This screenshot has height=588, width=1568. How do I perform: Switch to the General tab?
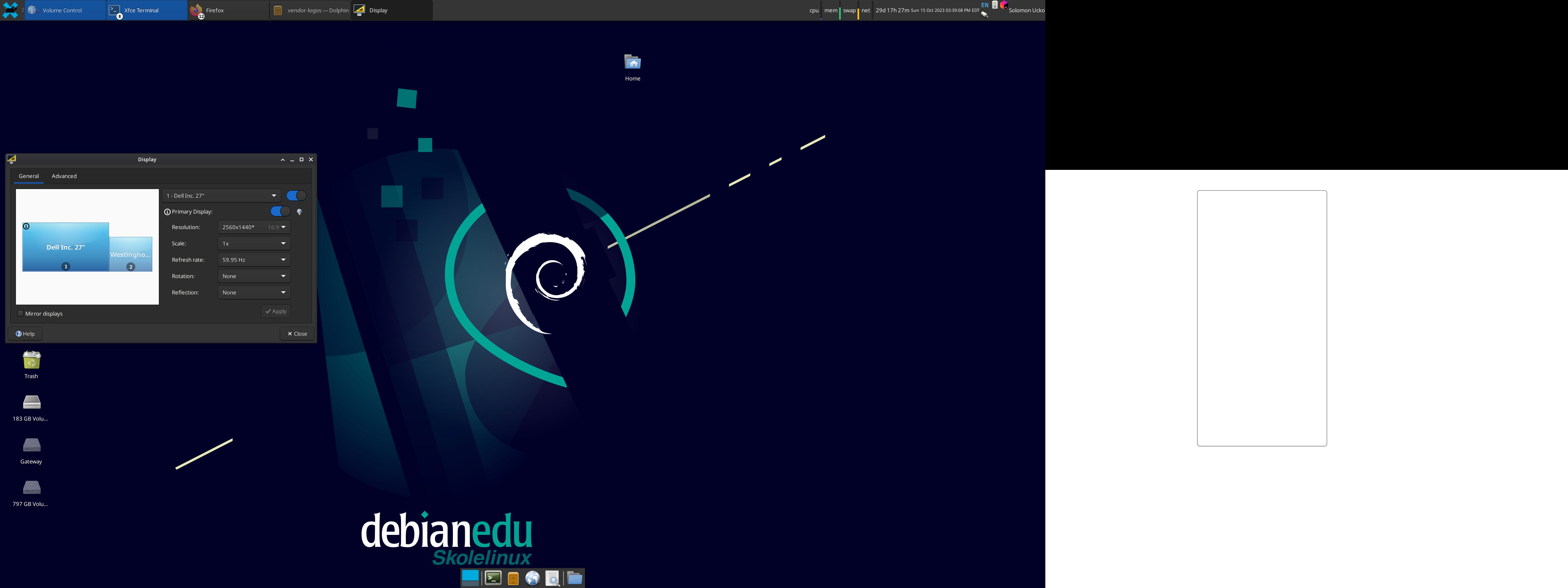pyautogui.click(x=29, y=176)
